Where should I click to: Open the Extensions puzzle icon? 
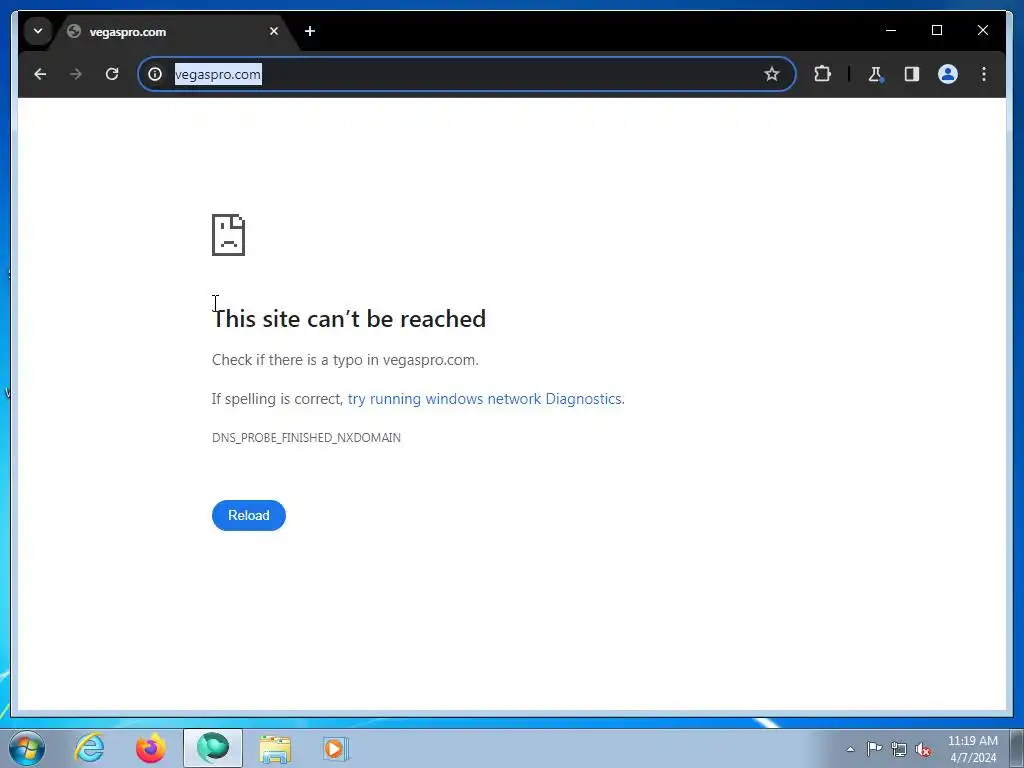823,74
